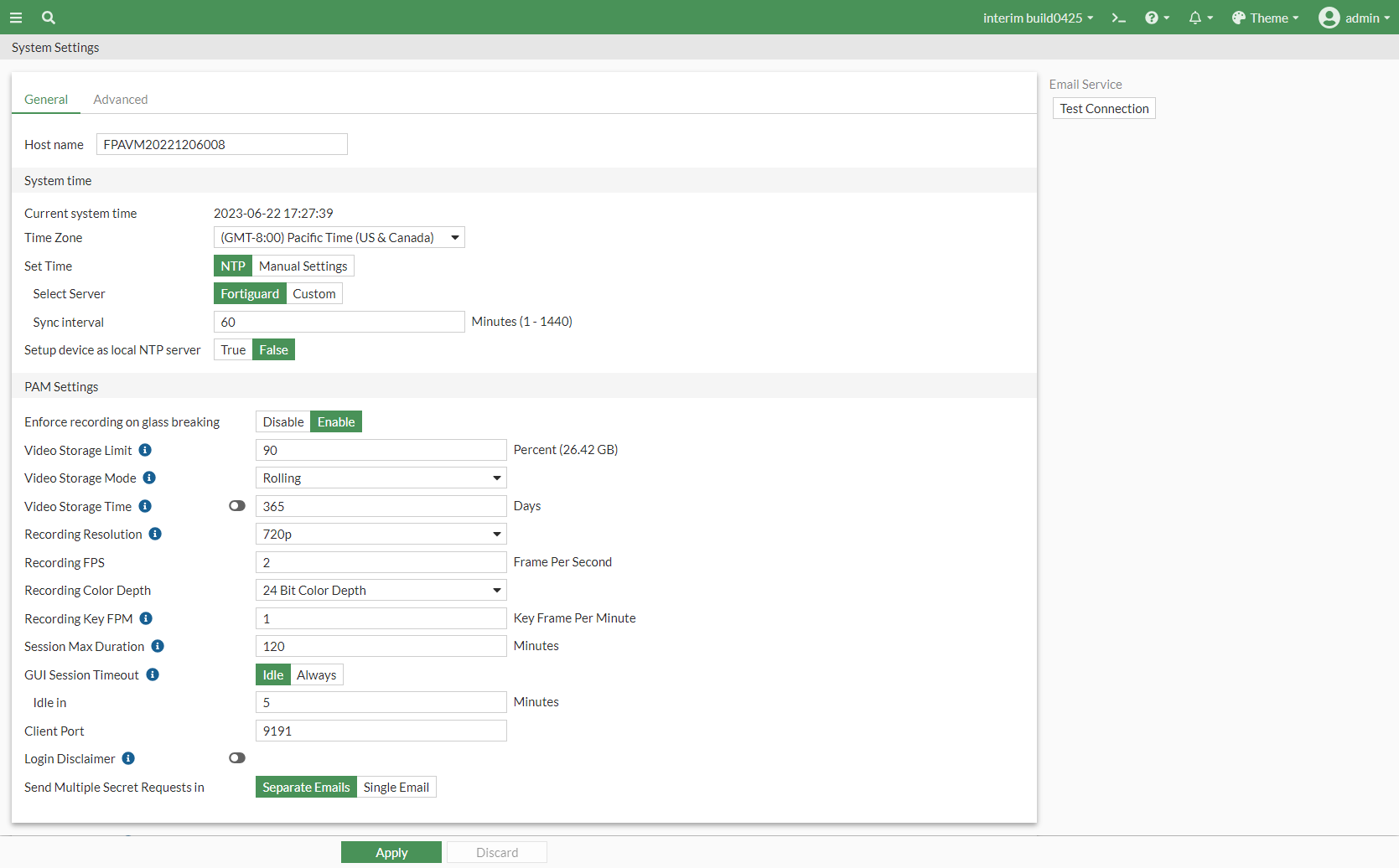Open the CLI console from the top bar
Screen dimensions: 1399x868
(x=1118, y=17)
